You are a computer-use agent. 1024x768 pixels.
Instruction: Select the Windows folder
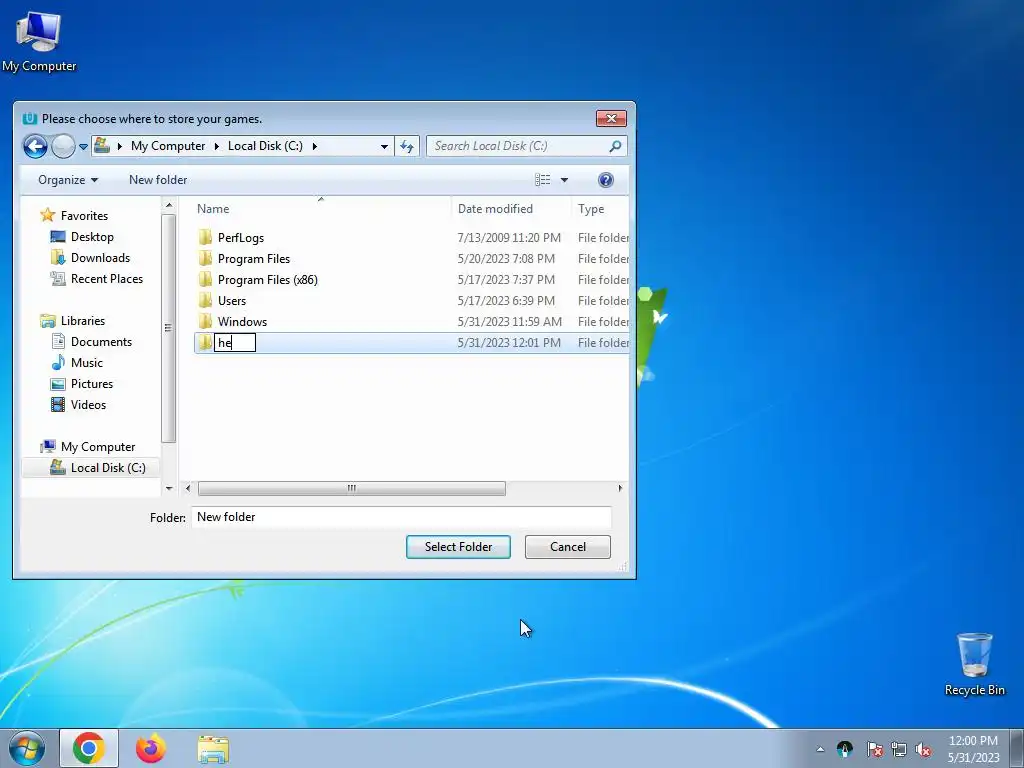(242, 321)
